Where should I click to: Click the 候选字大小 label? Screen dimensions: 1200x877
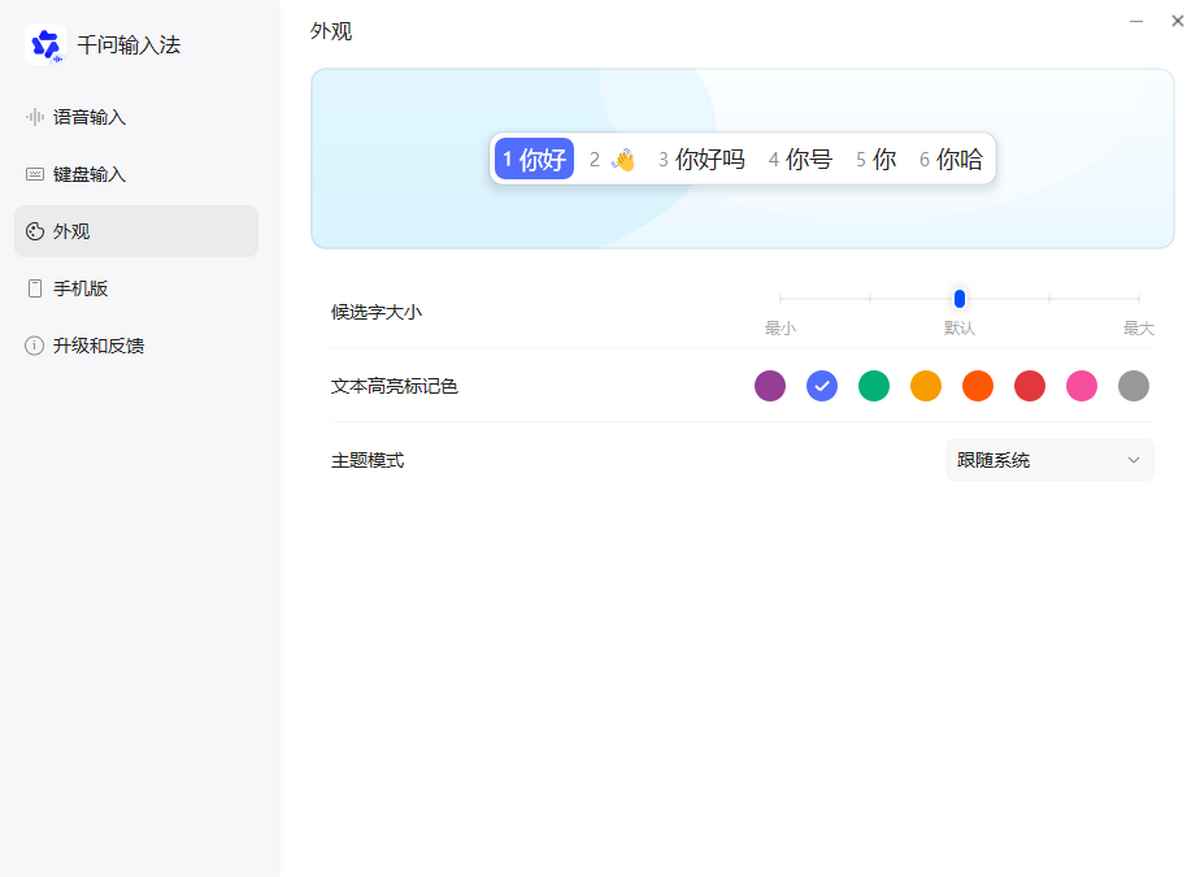click(377, 312)
